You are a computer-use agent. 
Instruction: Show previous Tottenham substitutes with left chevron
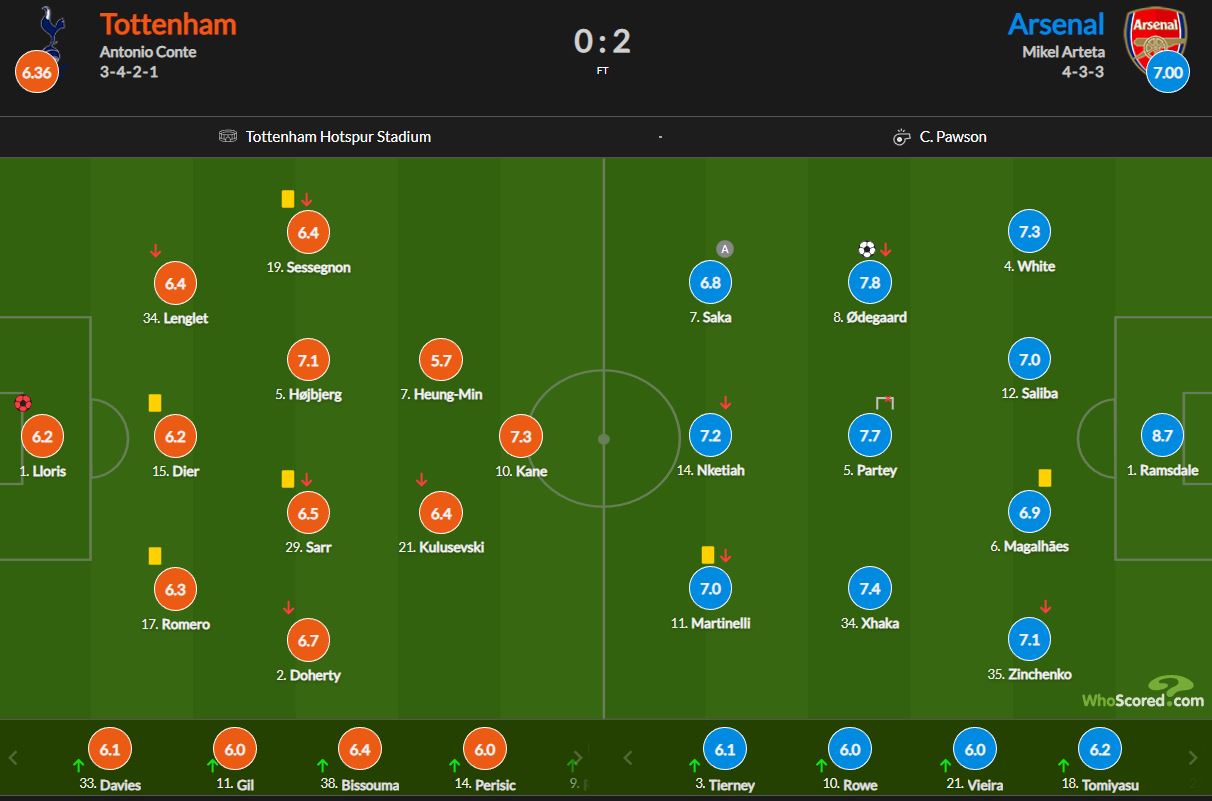14,758
